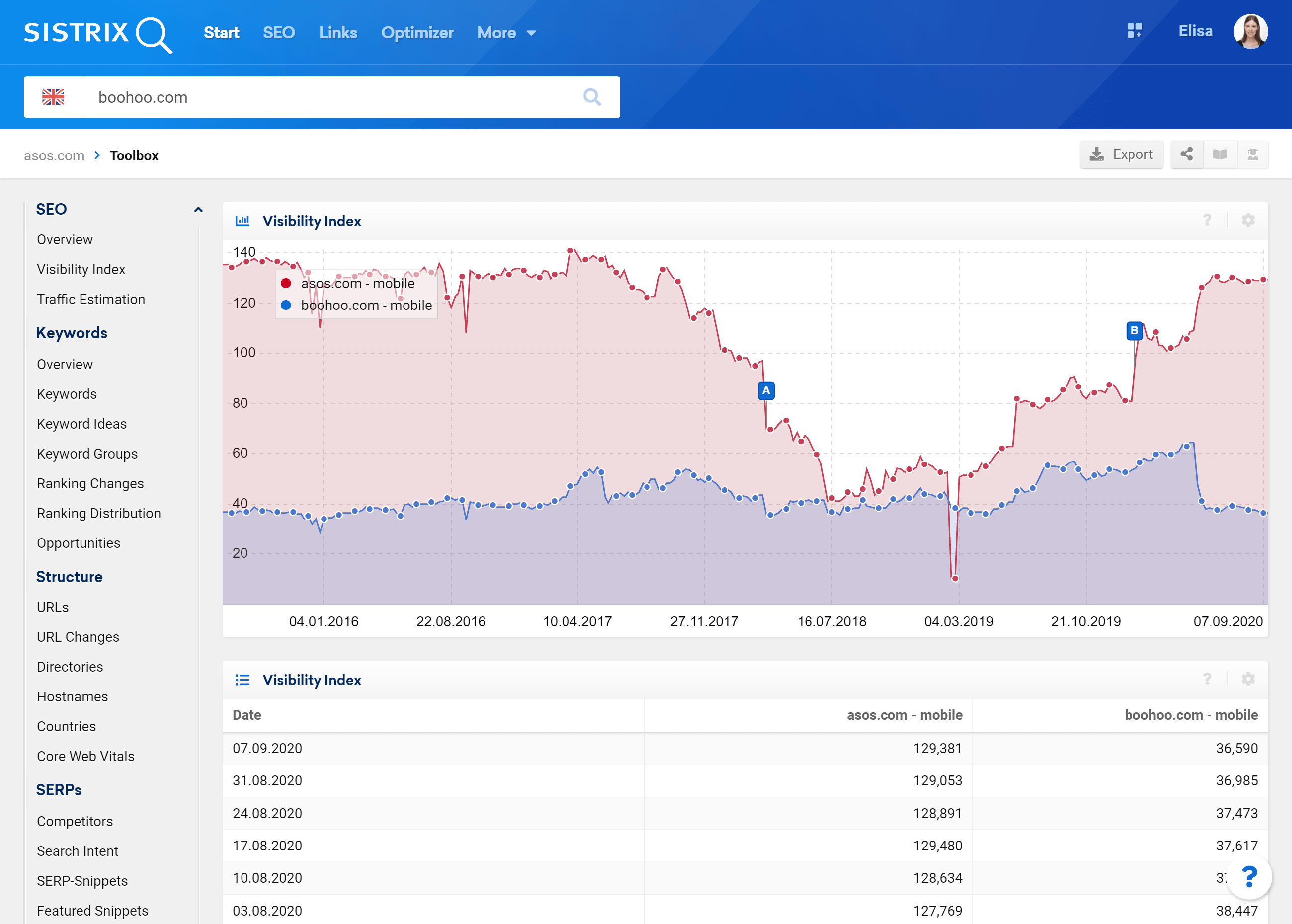This screenshot has width=1292, height=924.
Task: Open help for Visibility Index table
Action: (1207, 679)
